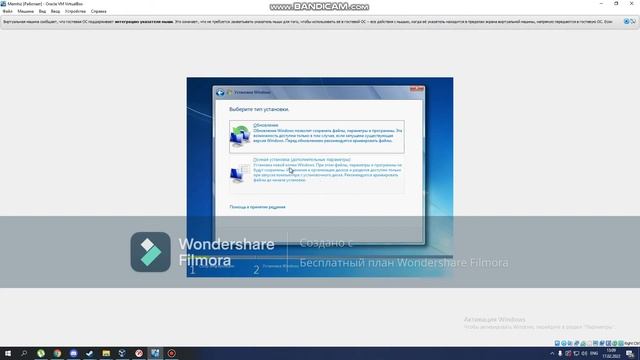Click the Right Ctrl host key indicator
640x360 pixels.
coord(632,343)
